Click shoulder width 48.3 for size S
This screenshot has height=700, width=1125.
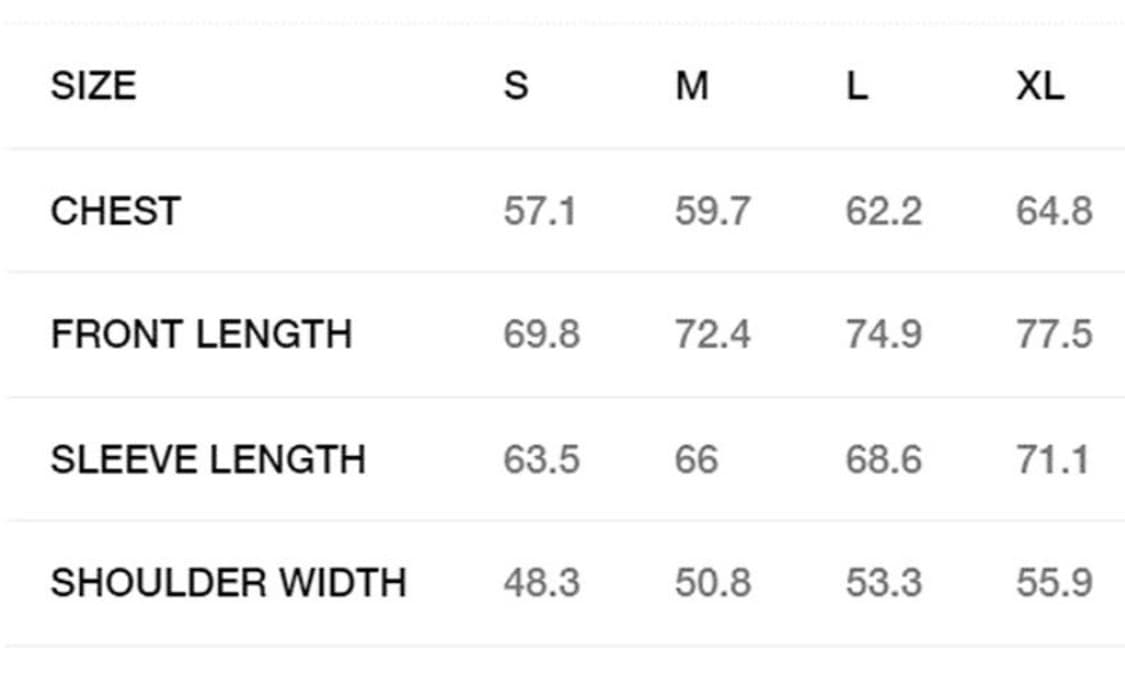pyautogui.click(x=541, y=582)
